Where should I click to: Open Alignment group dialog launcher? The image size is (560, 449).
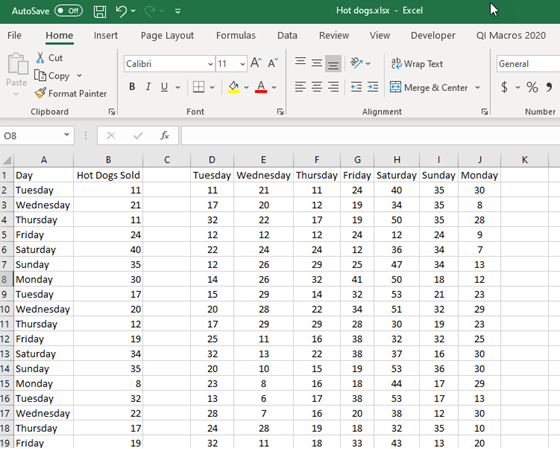(484, 112)
